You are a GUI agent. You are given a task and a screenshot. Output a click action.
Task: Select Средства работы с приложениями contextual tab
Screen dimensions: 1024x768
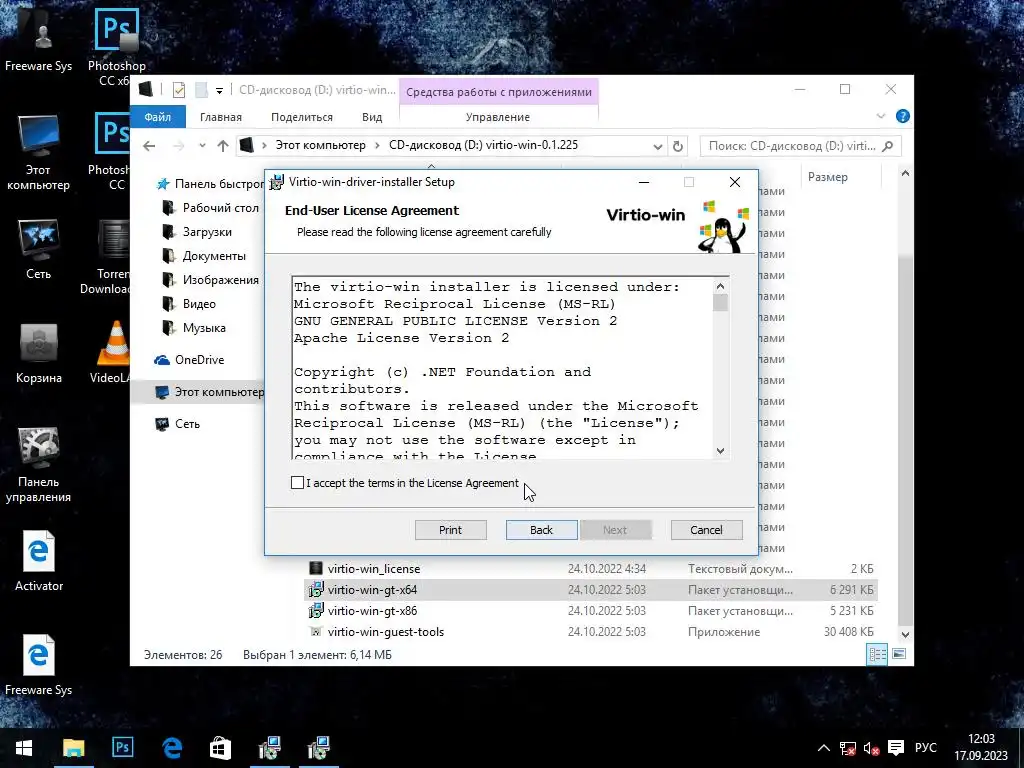(x=499, y=92)
